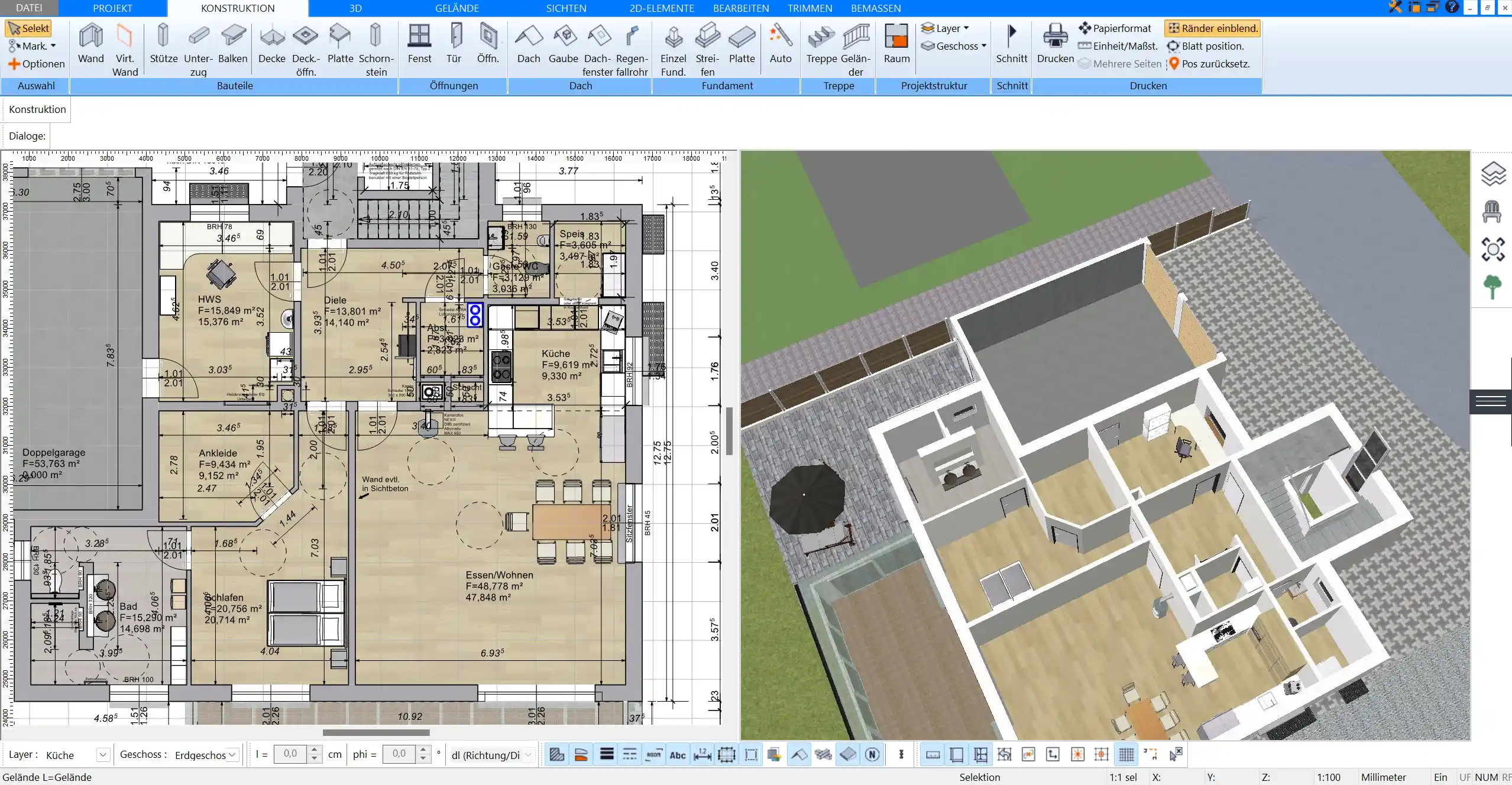This screenshot has width=1512, height=785.
Task: Click the green tree plants icon
Action: tap(1492, 287)
